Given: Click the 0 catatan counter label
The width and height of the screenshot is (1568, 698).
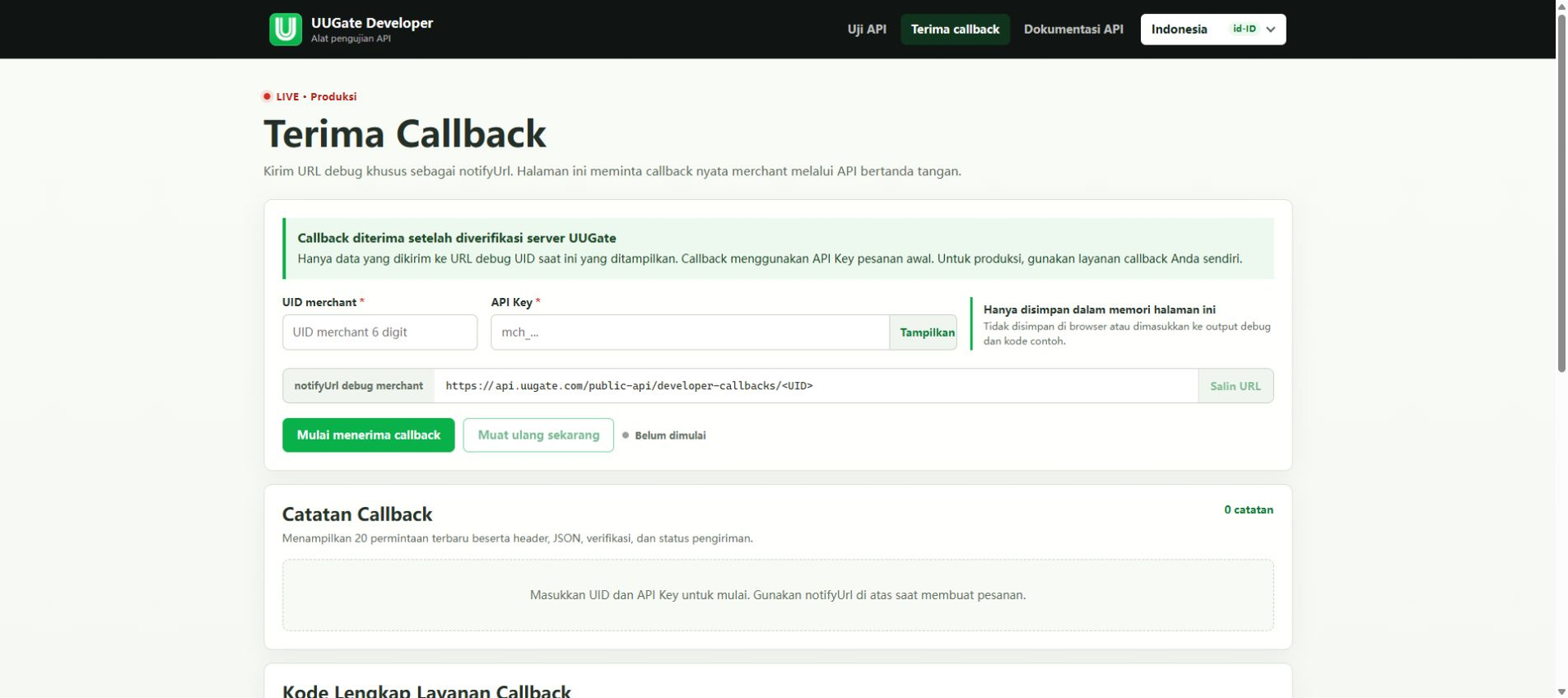Looking at the screenshot, I should [1248, 509].
